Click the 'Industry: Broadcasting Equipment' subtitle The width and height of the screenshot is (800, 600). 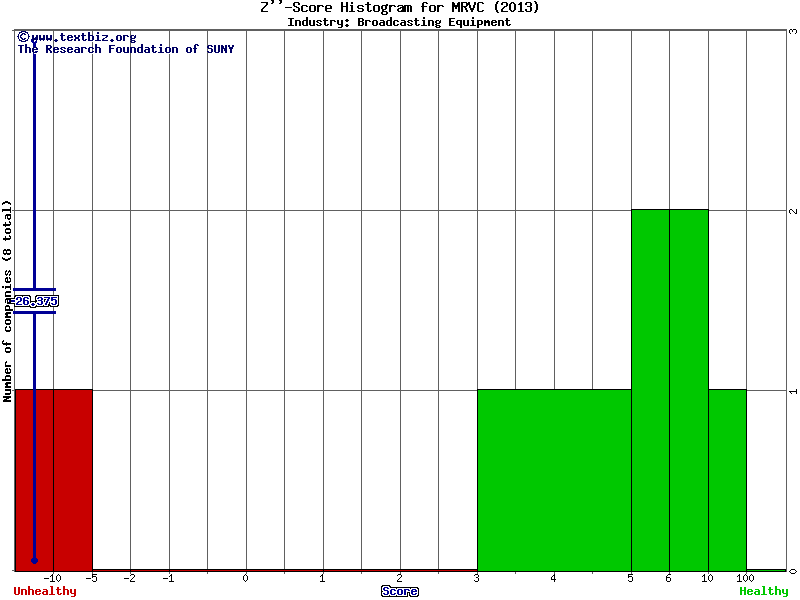click(399, 22)
